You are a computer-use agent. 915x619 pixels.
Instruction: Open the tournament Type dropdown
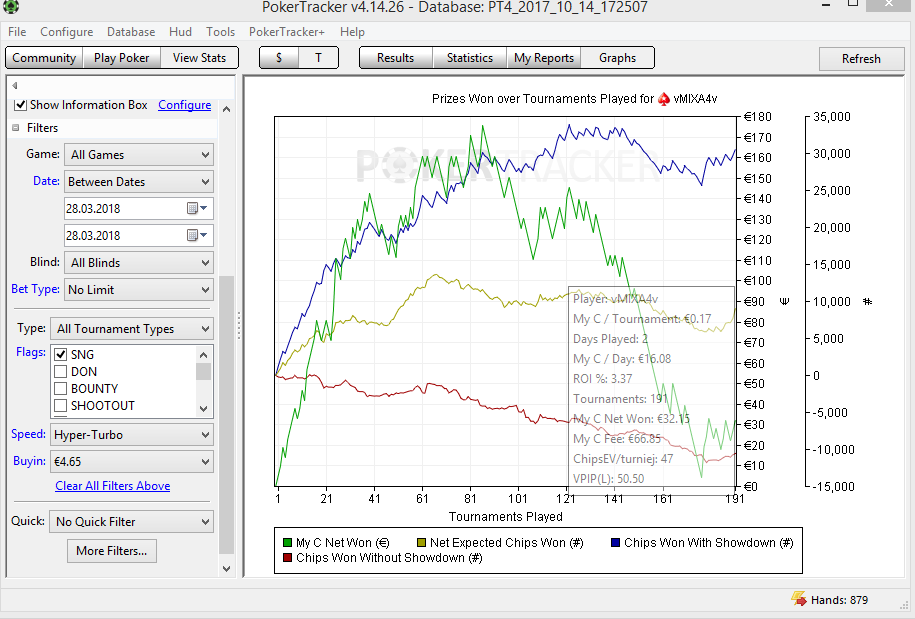coord(132,328)
